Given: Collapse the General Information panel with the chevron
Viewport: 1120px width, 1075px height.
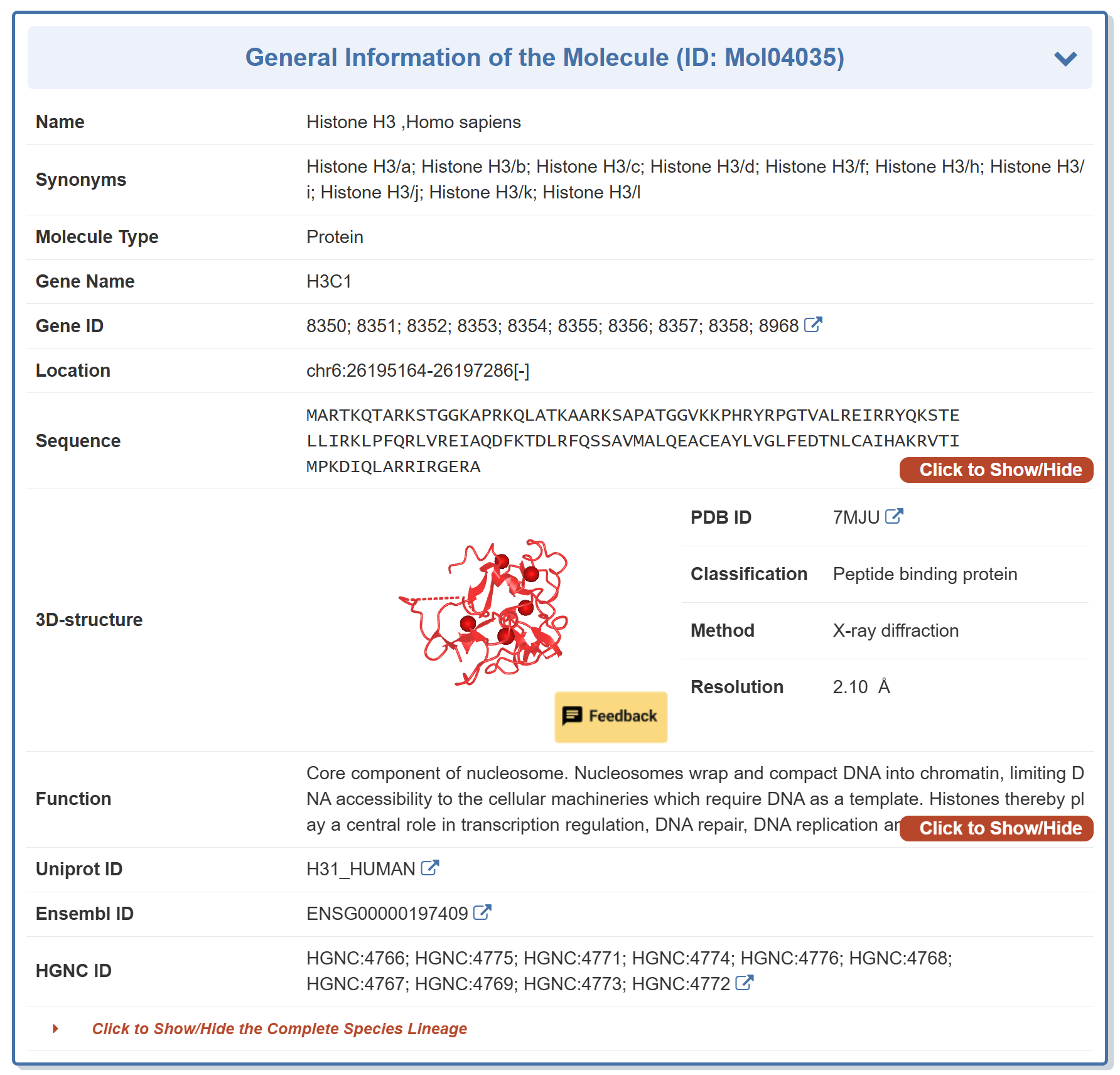Looking at the screenshot, I should (1065, 58).
